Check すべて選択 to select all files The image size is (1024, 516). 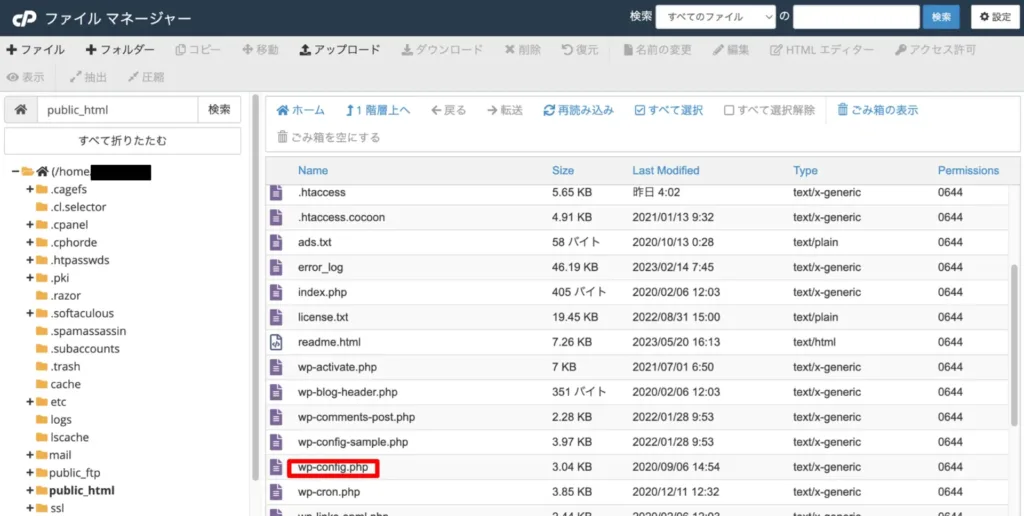tap(669, 110)
